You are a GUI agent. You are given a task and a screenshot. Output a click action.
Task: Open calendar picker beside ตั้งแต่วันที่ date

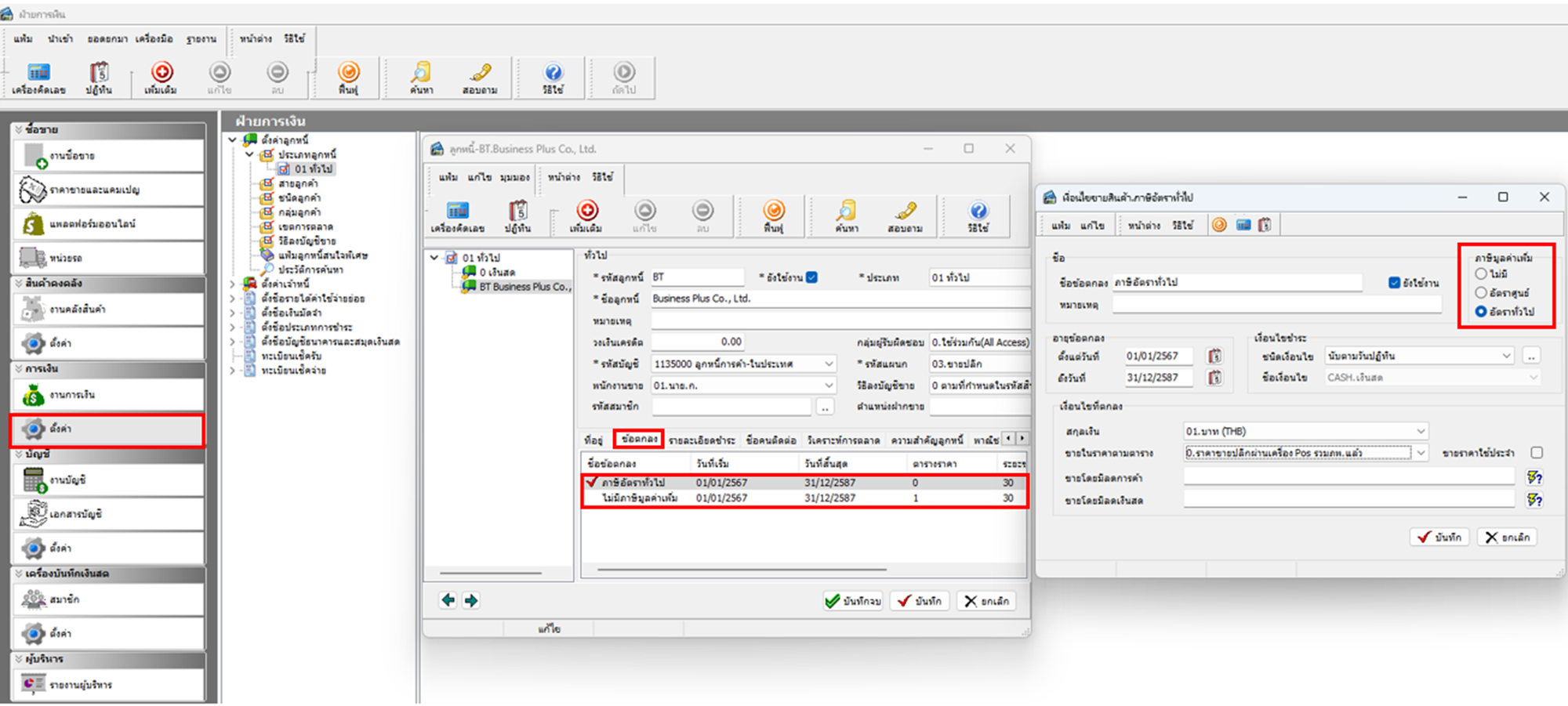point(1214,357)
